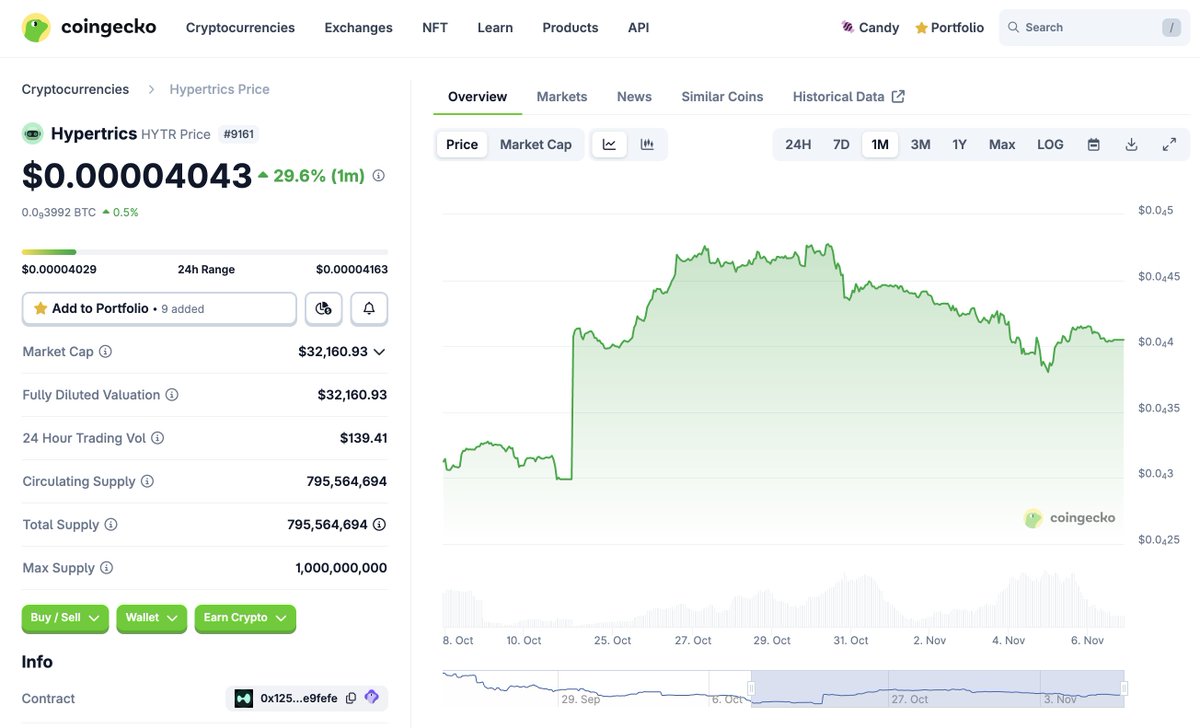Set chart range to 7D
Screen dimensions: 1200x728
(841, 145)
